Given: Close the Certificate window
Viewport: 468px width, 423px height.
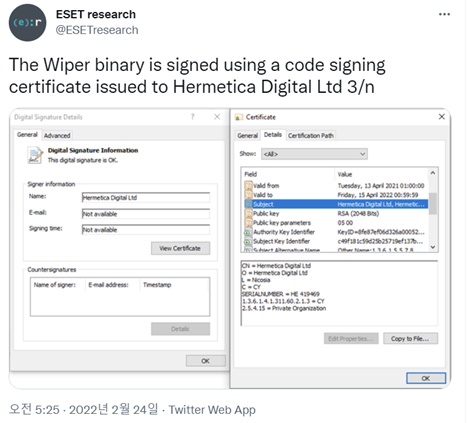Looking at the screenshot, I should click(x=442, y=117).
